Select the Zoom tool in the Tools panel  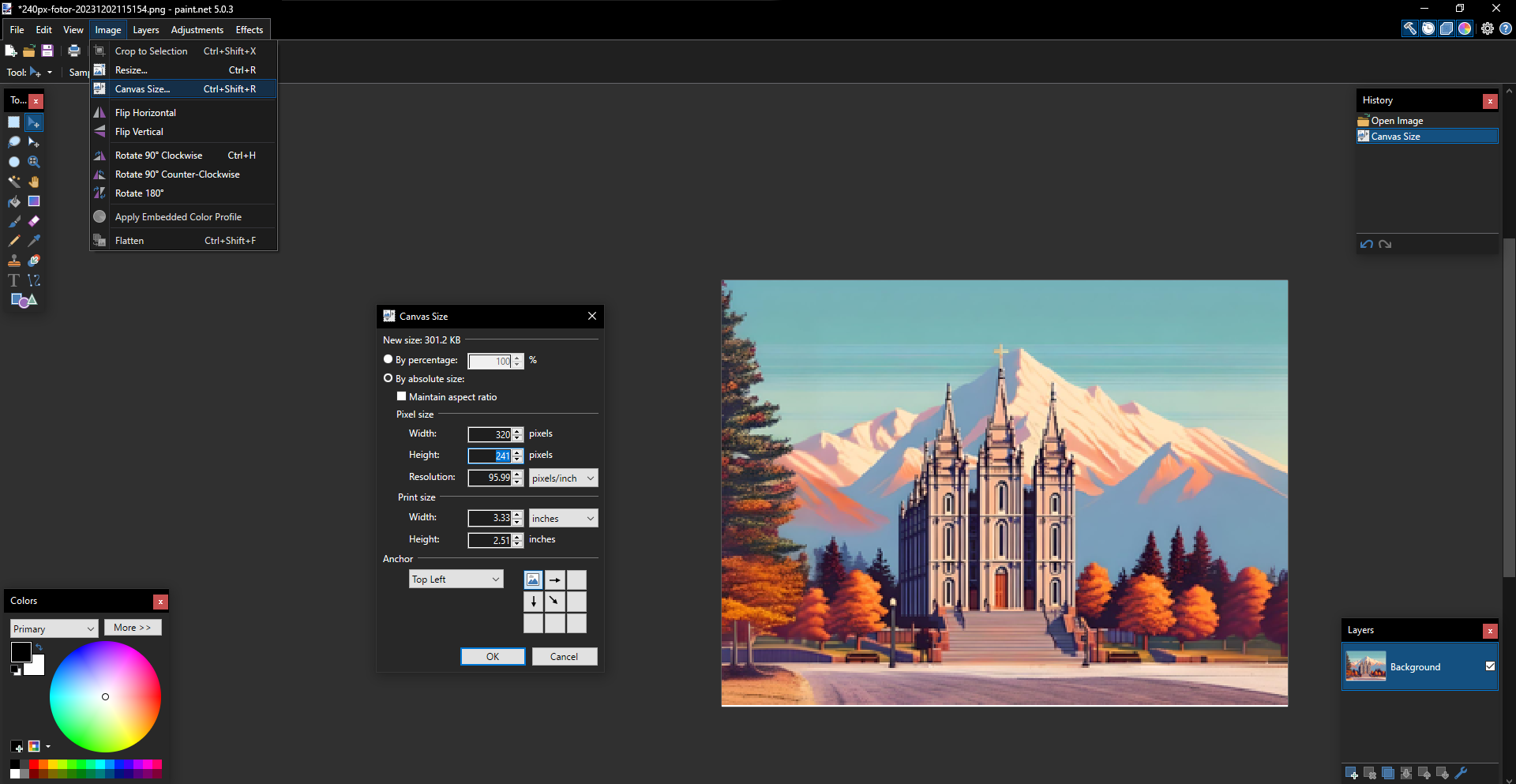pos(34,162)
